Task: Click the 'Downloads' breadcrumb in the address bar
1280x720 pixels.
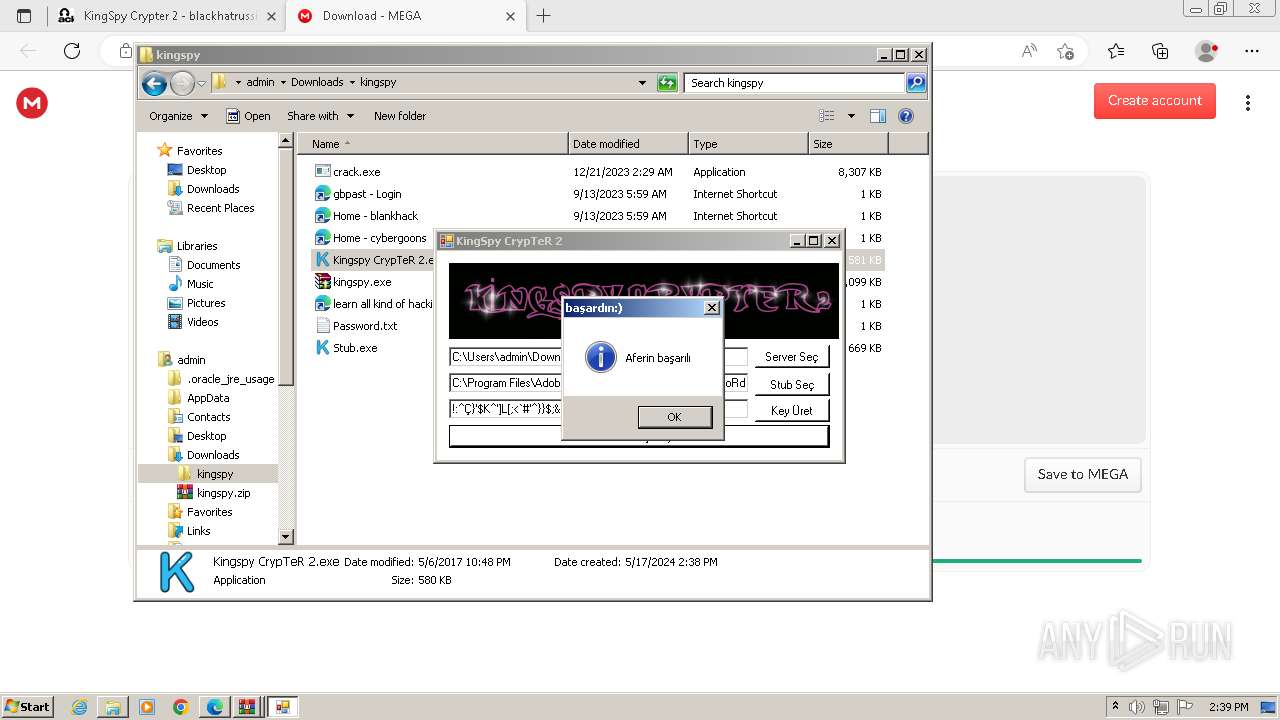Action: pyautogui.click(x=317, y=83)
